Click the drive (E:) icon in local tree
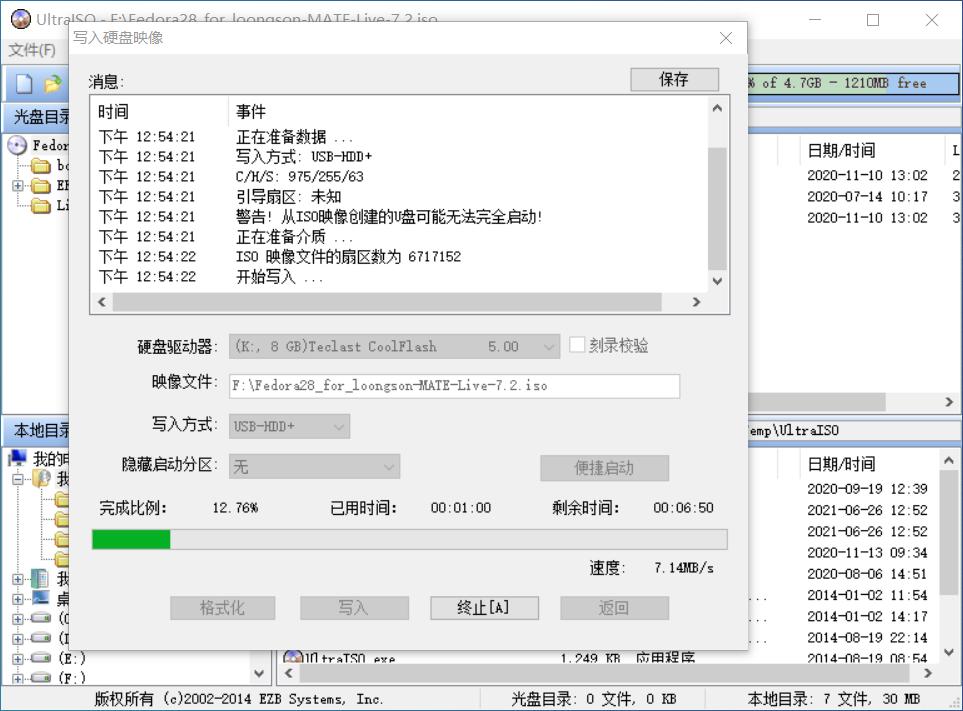This screenshot has width=963, height=711. pyautogui.click(x=39, y=658)
